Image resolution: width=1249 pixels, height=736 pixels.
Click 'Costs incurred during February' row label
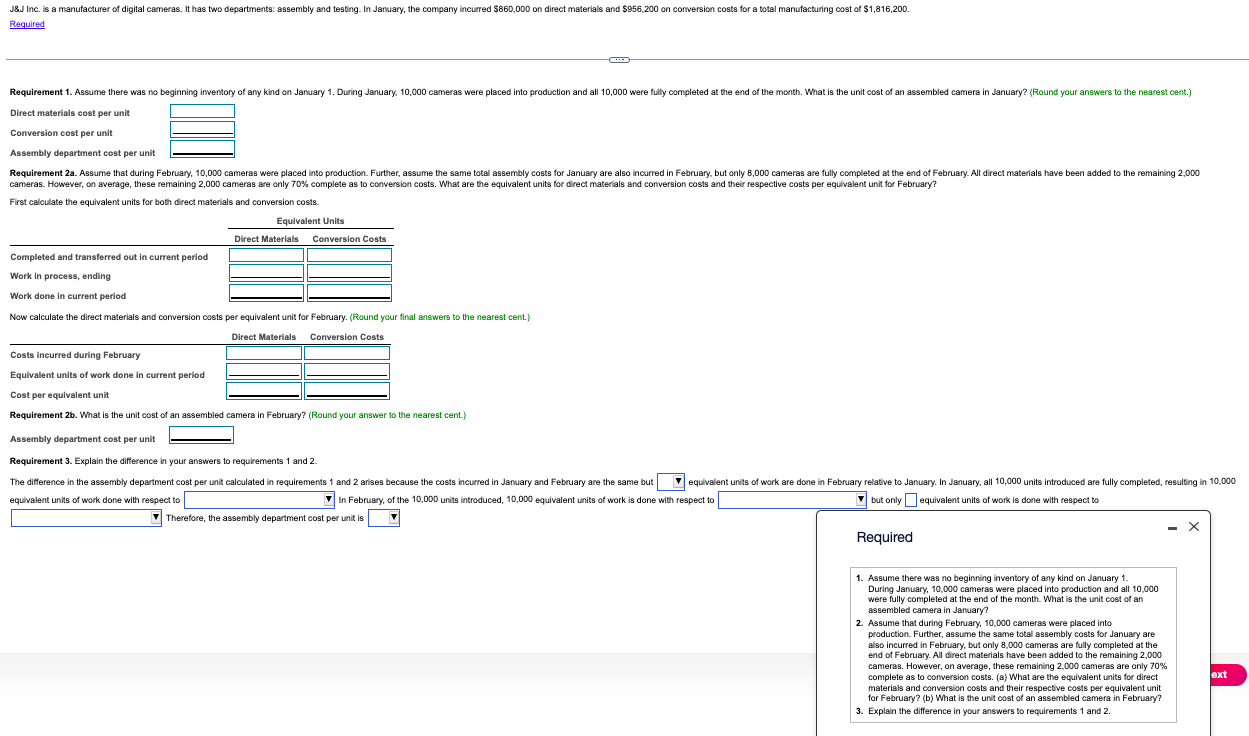[x=75, y=355]
